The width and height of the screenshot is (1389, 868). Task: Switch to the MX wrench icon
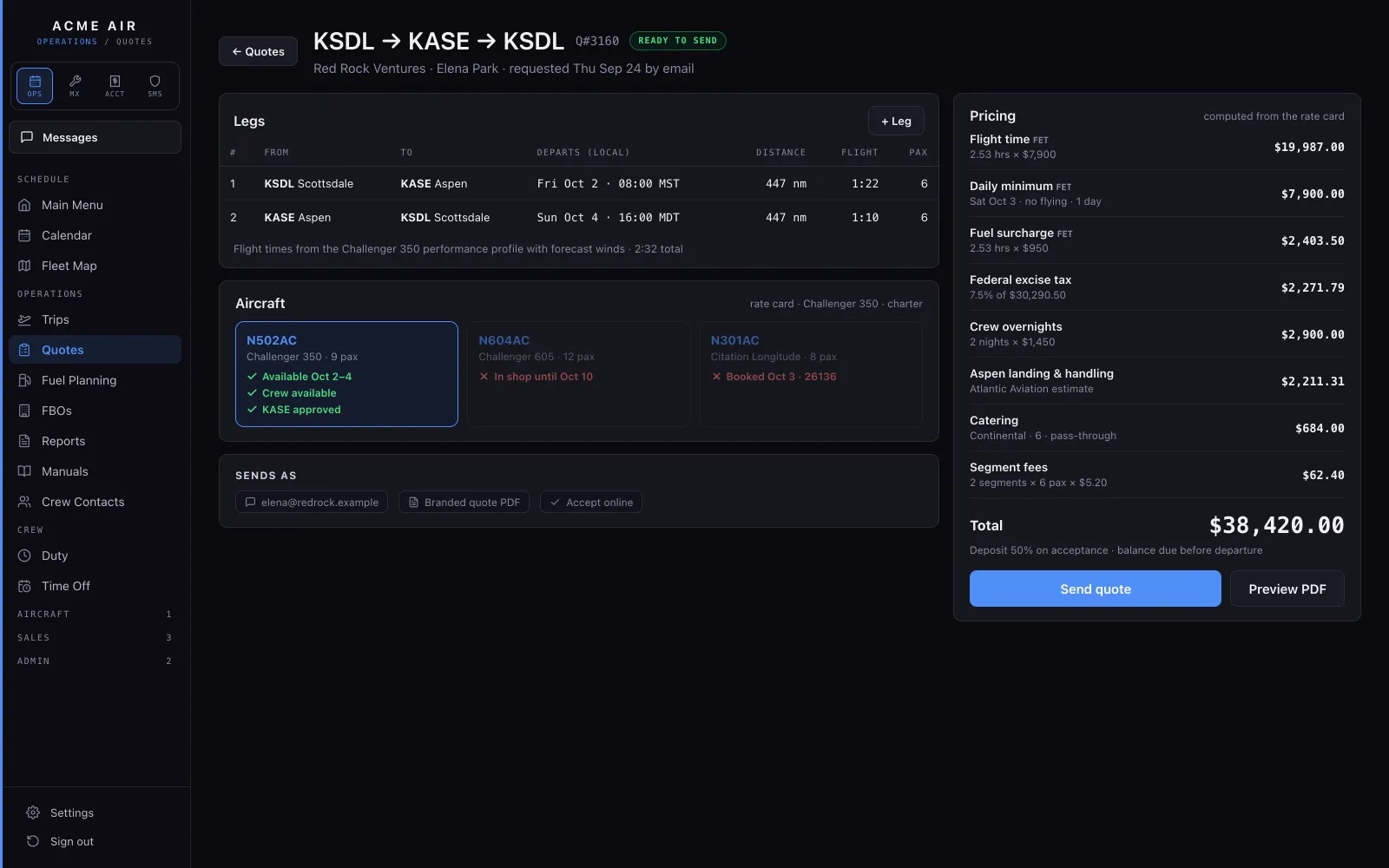75,86
